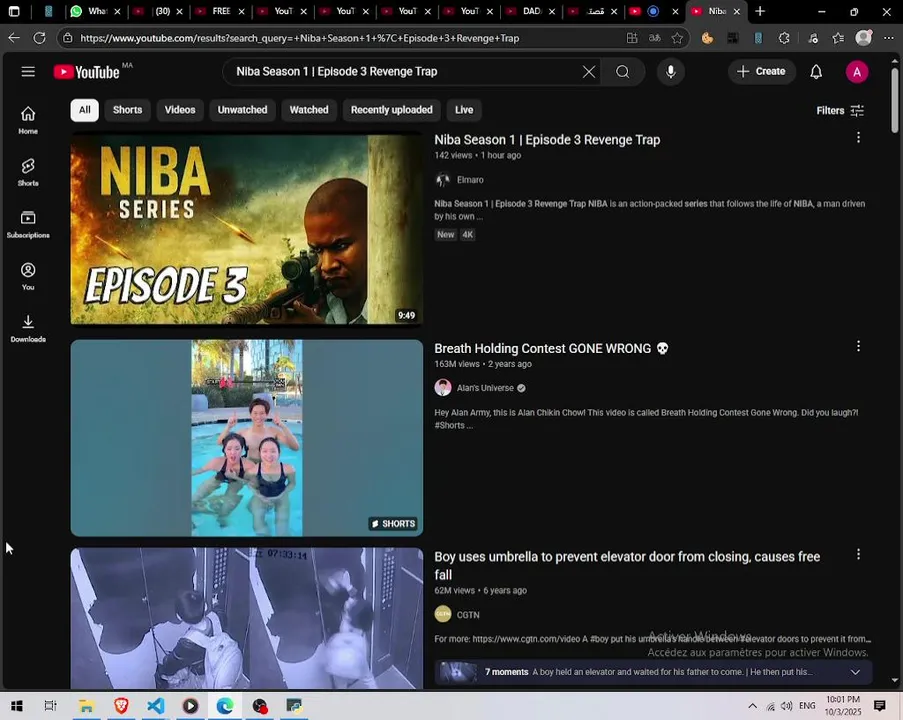Open the notifications bell
This screenshot has width=903, height=720.
pyautogui.click(x=816, y=72)
